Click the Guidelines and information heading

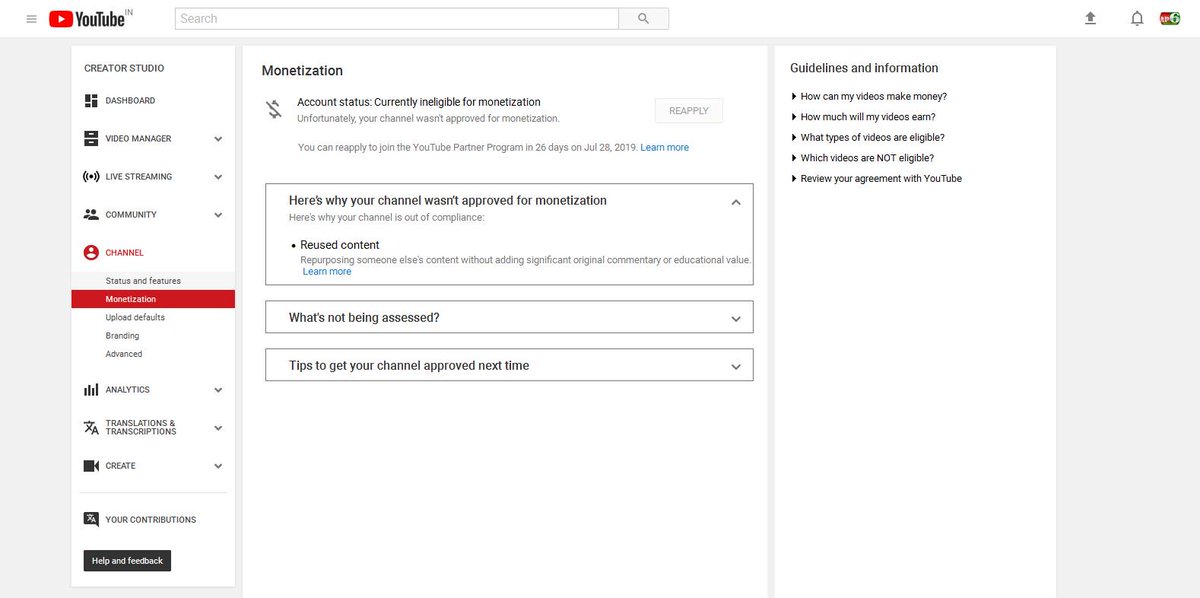click(x=864, y=68)
